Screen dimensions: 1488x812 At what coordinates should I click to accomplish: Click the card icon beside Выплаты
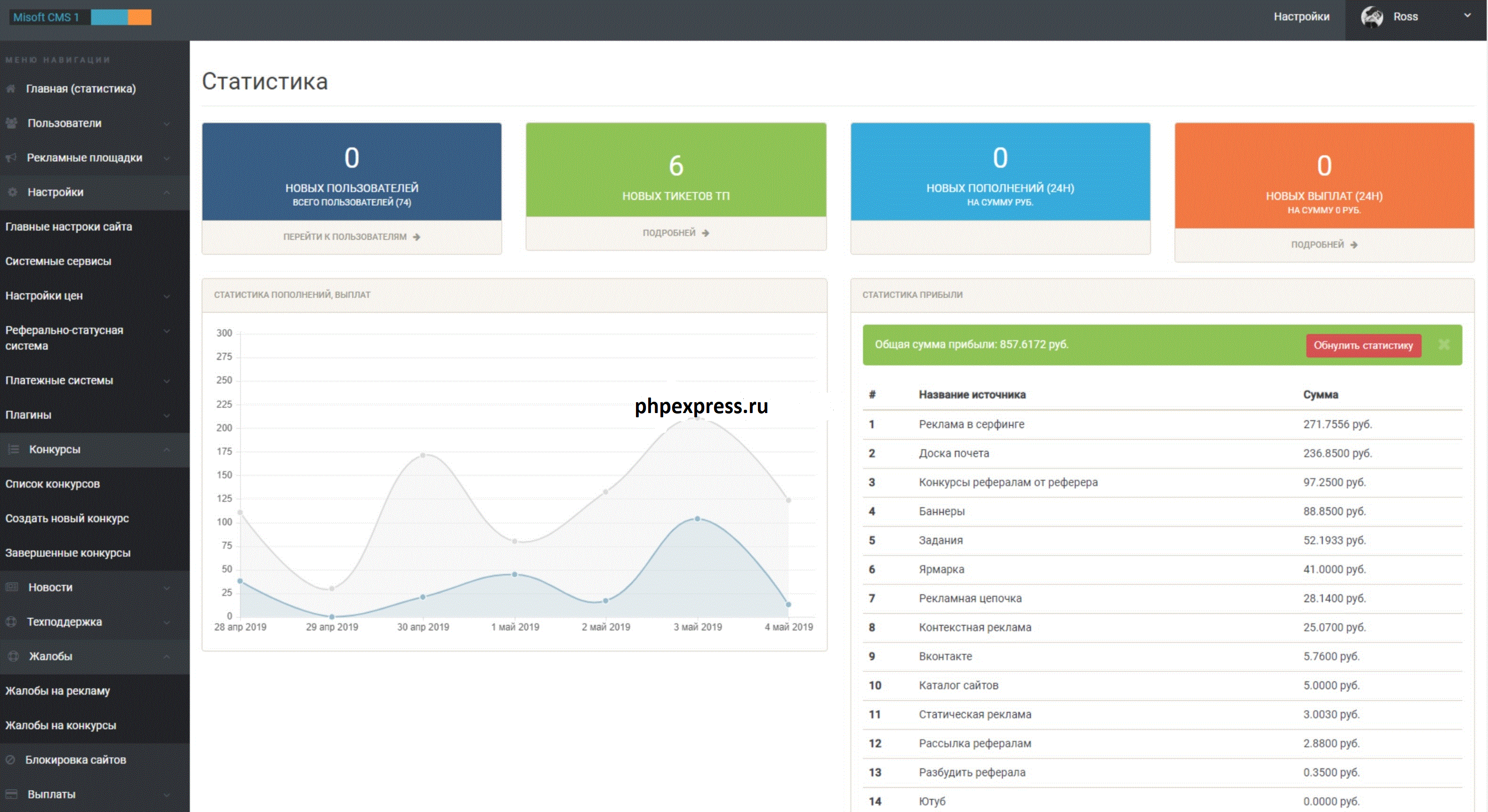11,794
